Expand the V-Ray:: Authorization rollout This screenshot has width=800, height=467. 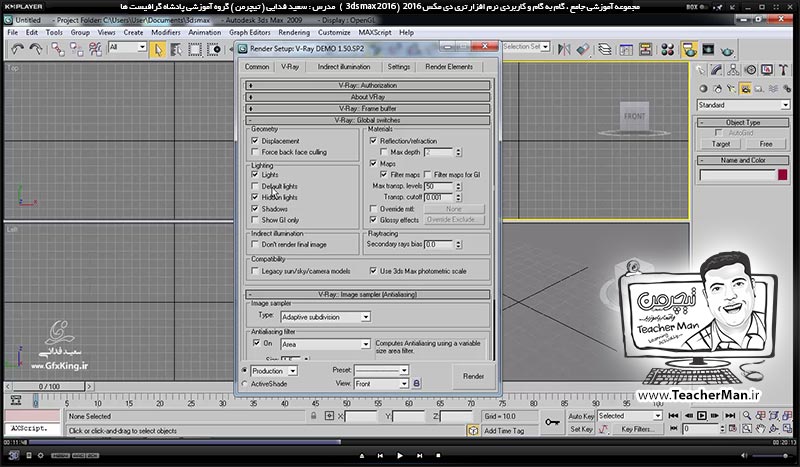click(x=368, y=85)
